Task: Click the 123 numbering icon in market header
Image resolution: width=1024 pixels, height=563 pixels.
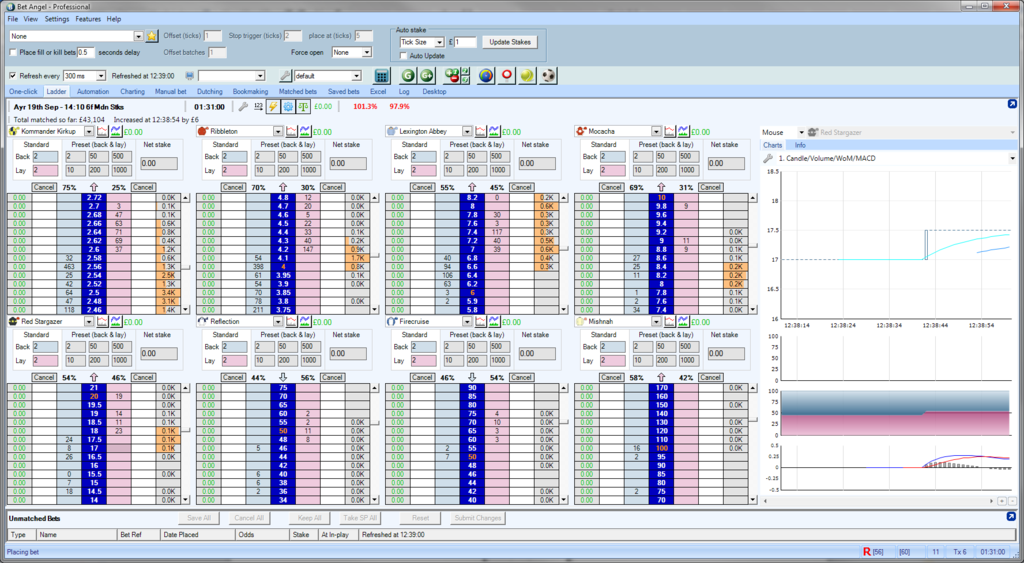Action: click(x=258, y=106)
